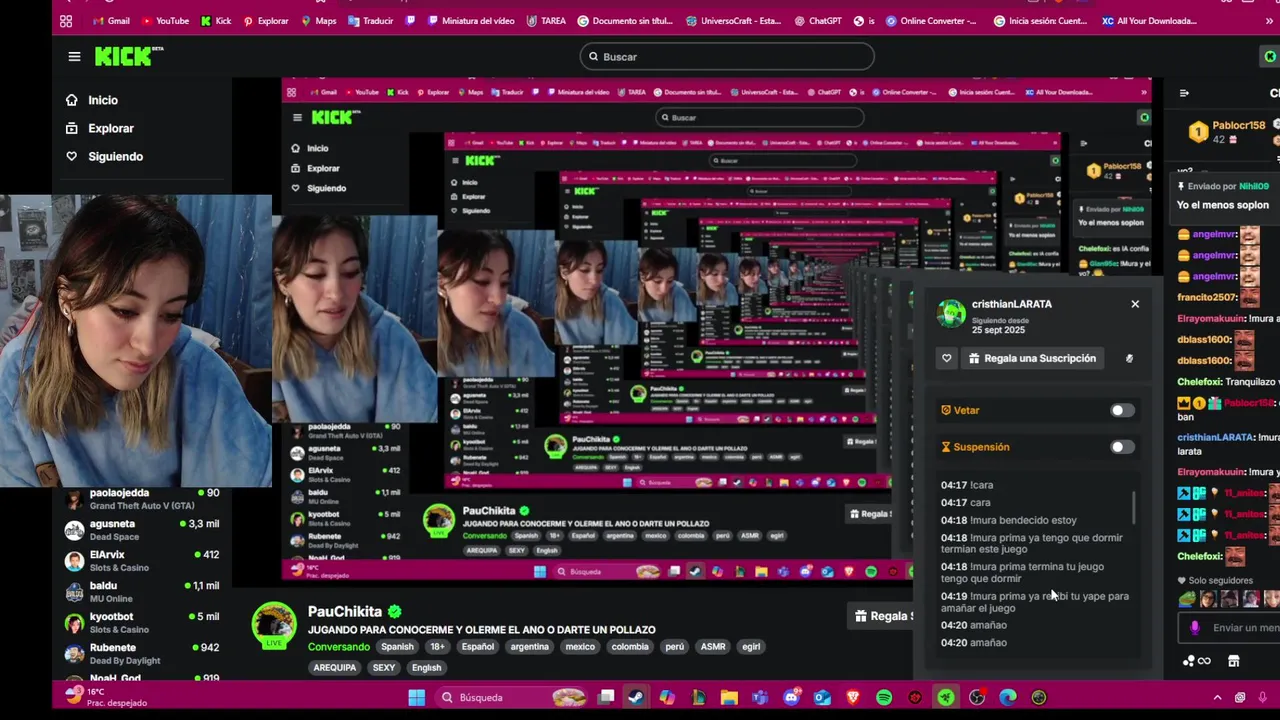Click the mute icon beside Regala una Suscripción
The width and height of the screenshot is (1280, 720).
[x=1129, y=358]
